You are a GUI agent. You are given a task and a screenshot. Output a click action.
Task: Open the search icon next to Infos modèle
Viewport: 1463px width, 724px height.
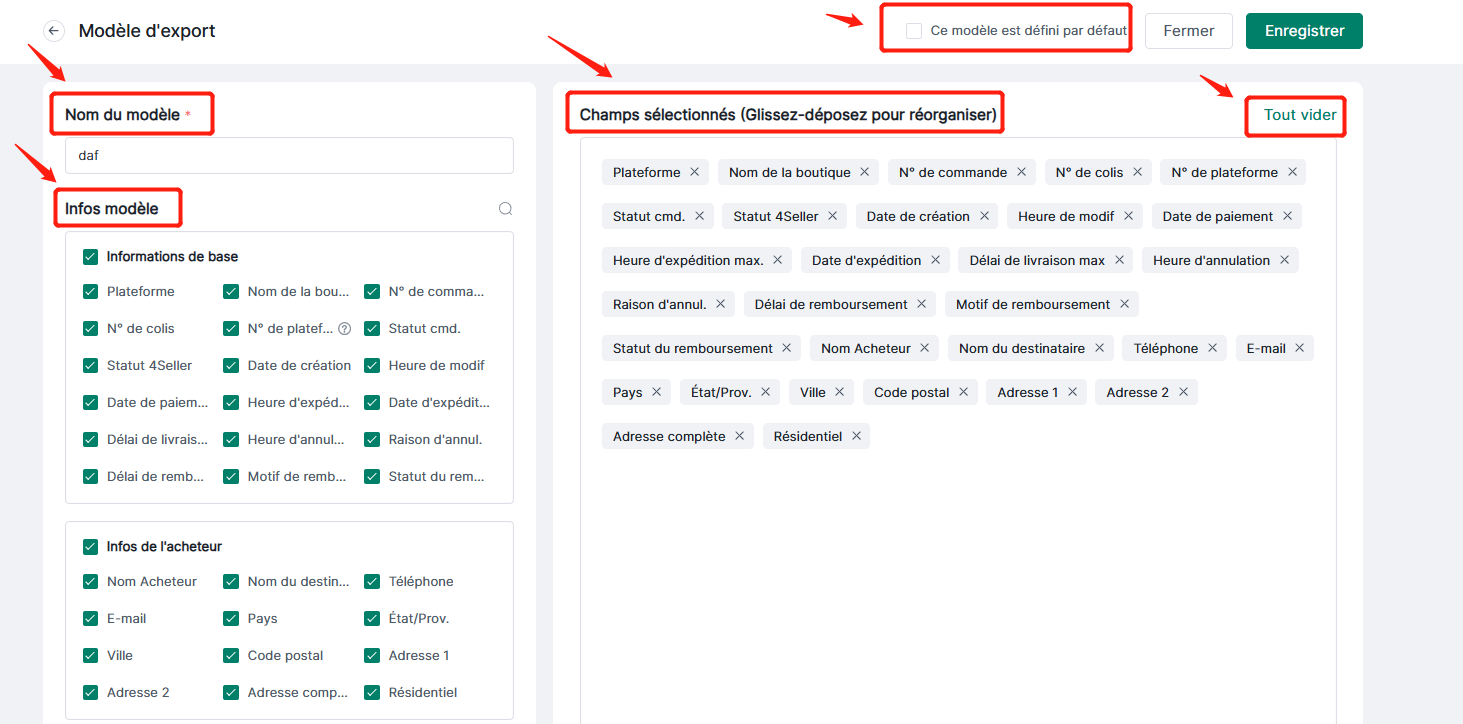pos(505,209)
